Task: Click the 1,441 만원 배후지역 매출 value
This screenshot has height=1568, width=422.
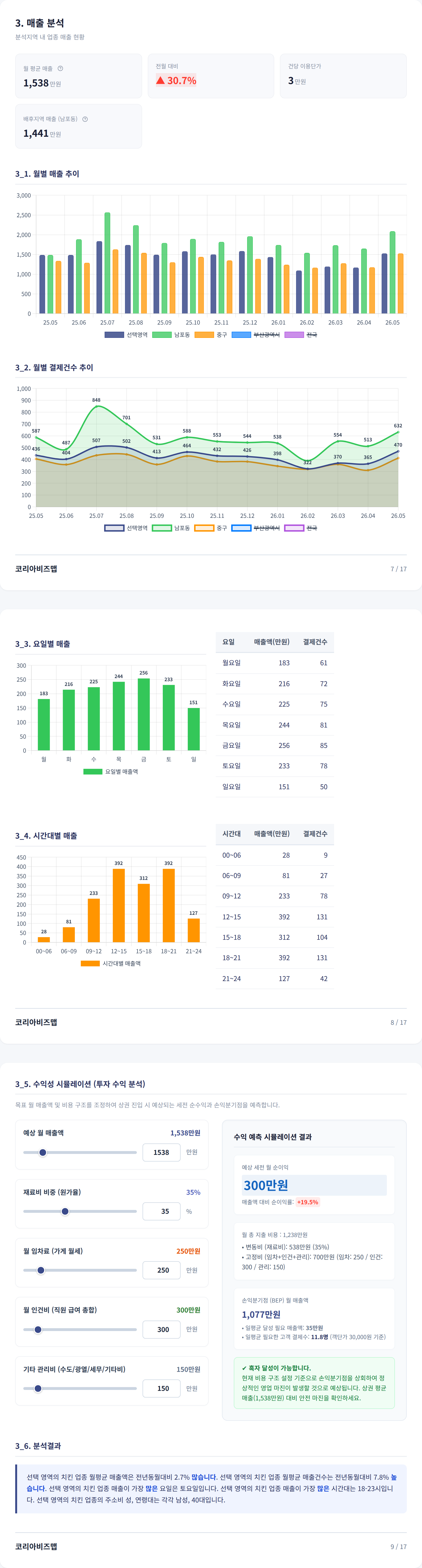Action: coord(42,133)
